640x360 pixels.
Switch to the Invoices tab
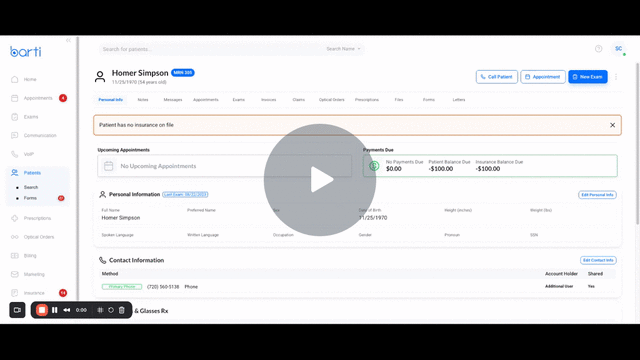(269, 100)
